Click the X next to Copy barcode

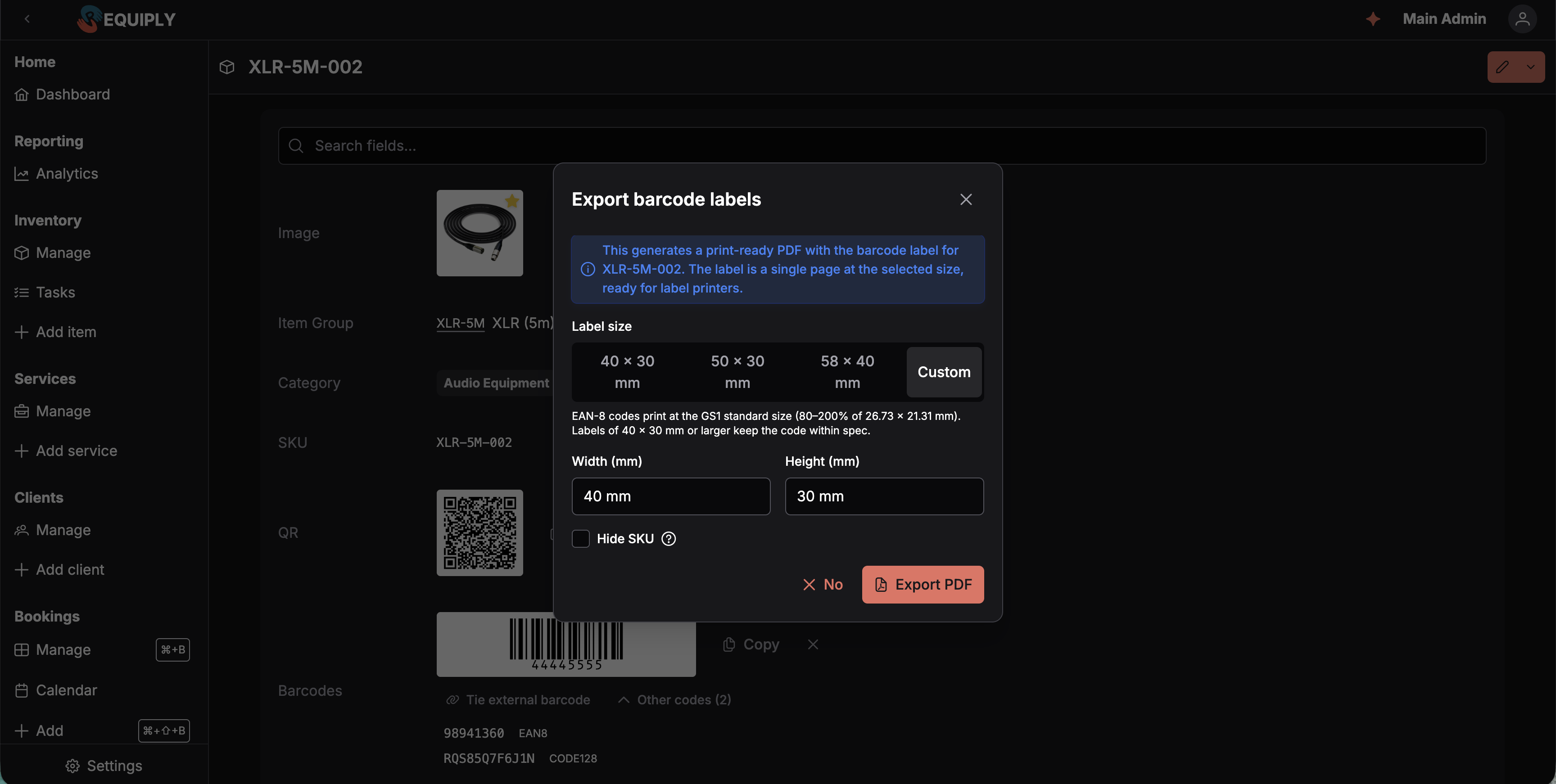(x=813, y=644)
